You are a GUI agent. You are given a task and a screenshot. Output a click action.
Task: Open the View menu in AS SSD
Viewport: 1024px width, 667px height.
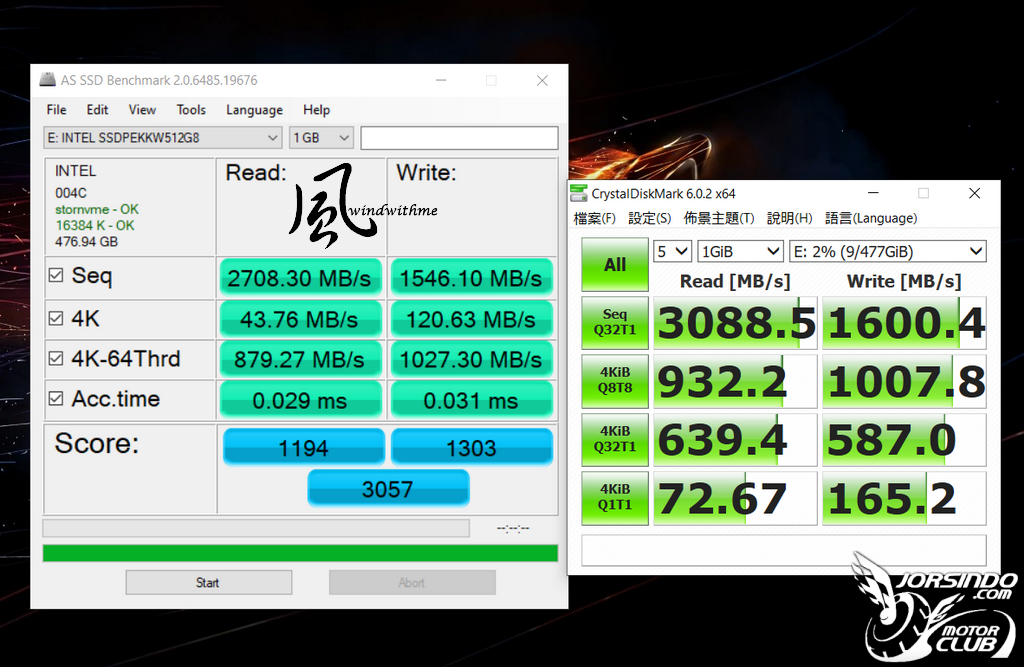(x=142, y=110)
